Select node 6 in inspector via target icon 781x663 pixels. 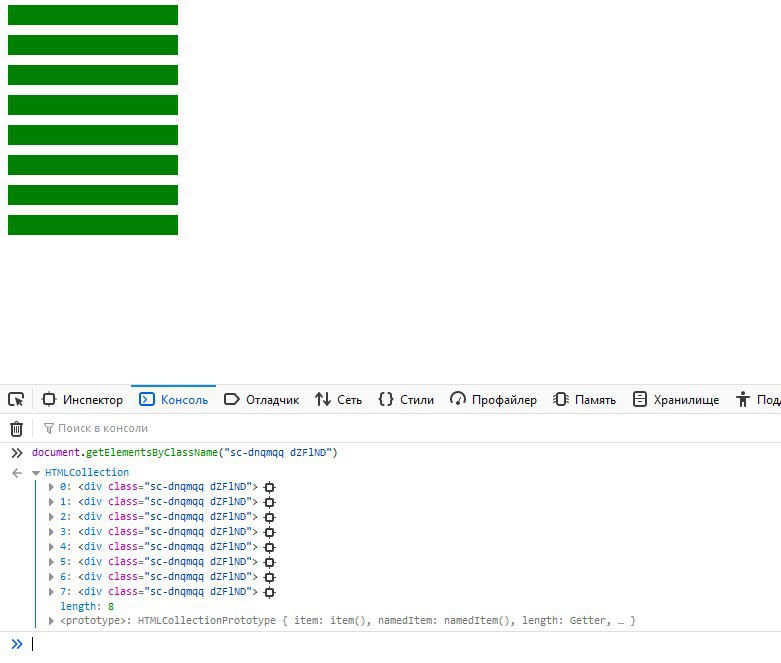(x=269, y=577)
